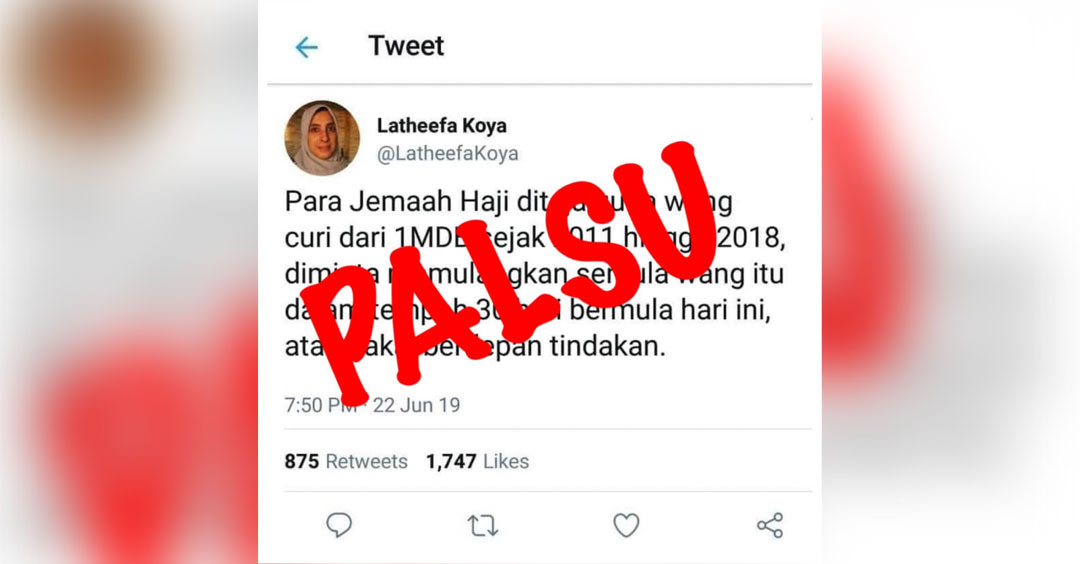Click the 1,747 like count number
1080x564 pixels.
(451, 461)
